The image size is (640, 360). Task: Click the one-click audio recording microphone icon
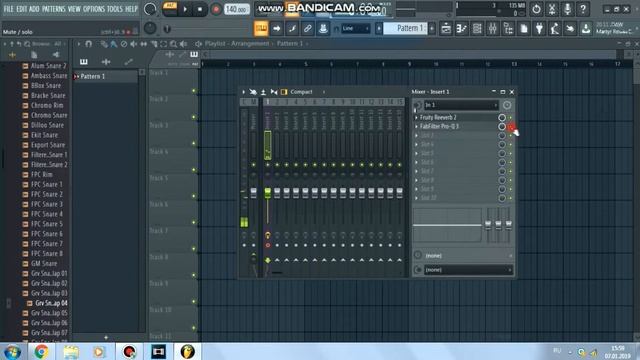567,9
